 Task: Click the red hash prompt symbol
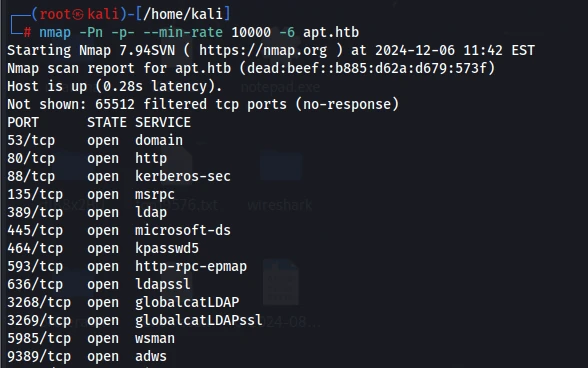pos(27,33)
